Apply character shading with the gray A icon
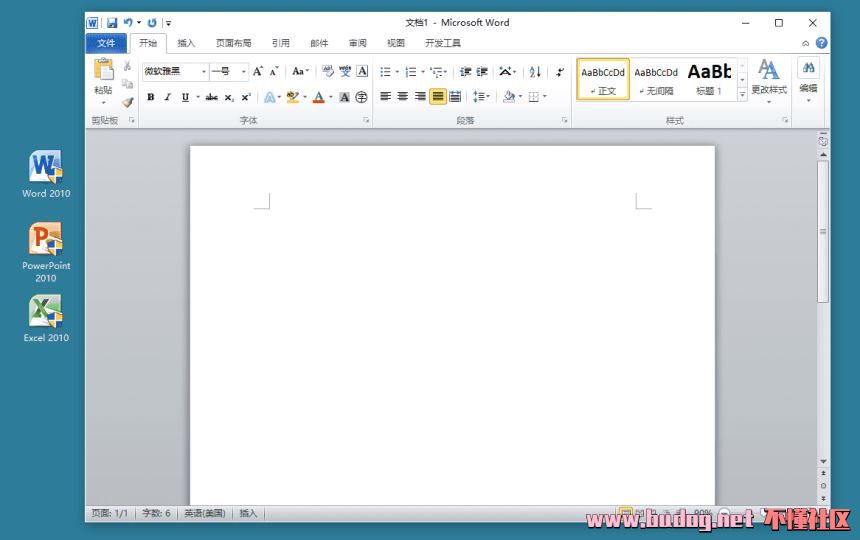This screenshot has width=860, height=540. (x=344, y=97)
